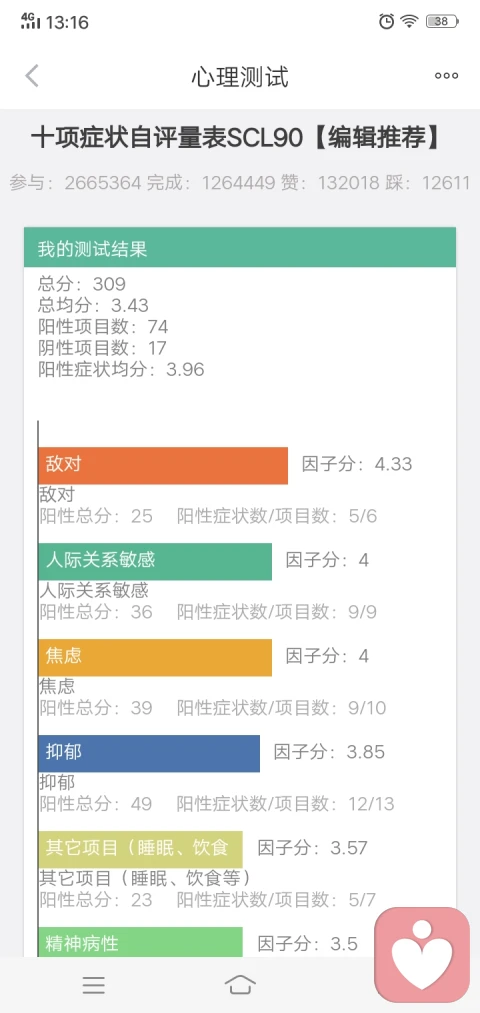Tap the 赞：132018 like count
Image resolution: width=480 pixels, height=1013 pixels.
coord(329,183)
